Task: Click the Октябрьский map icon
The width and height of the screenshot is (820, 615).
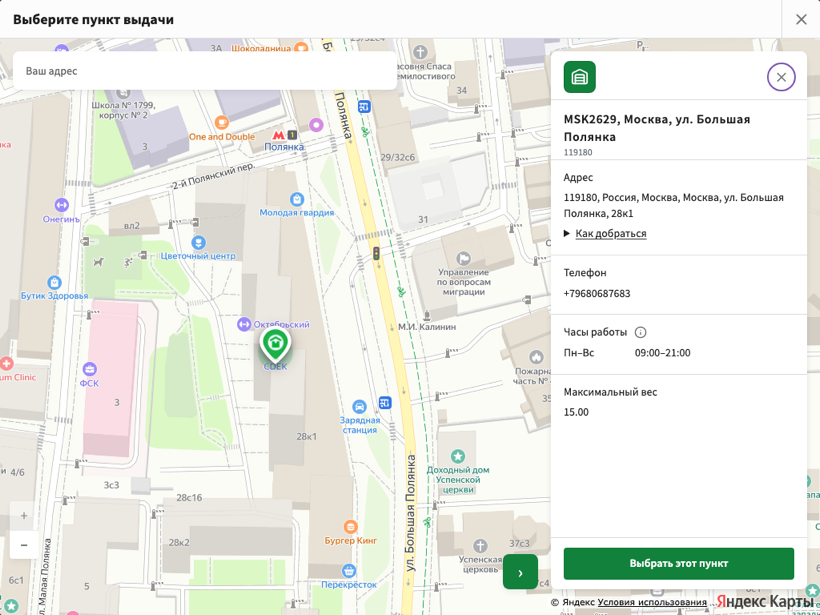Action: (x=244, y=324)
